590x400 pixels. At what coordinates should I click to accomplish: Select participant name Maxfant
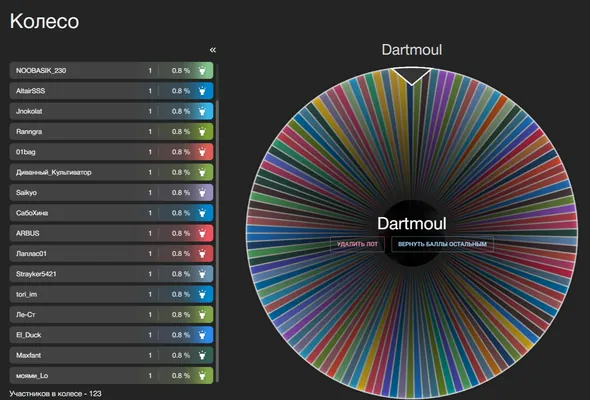(x=29, y=355)
